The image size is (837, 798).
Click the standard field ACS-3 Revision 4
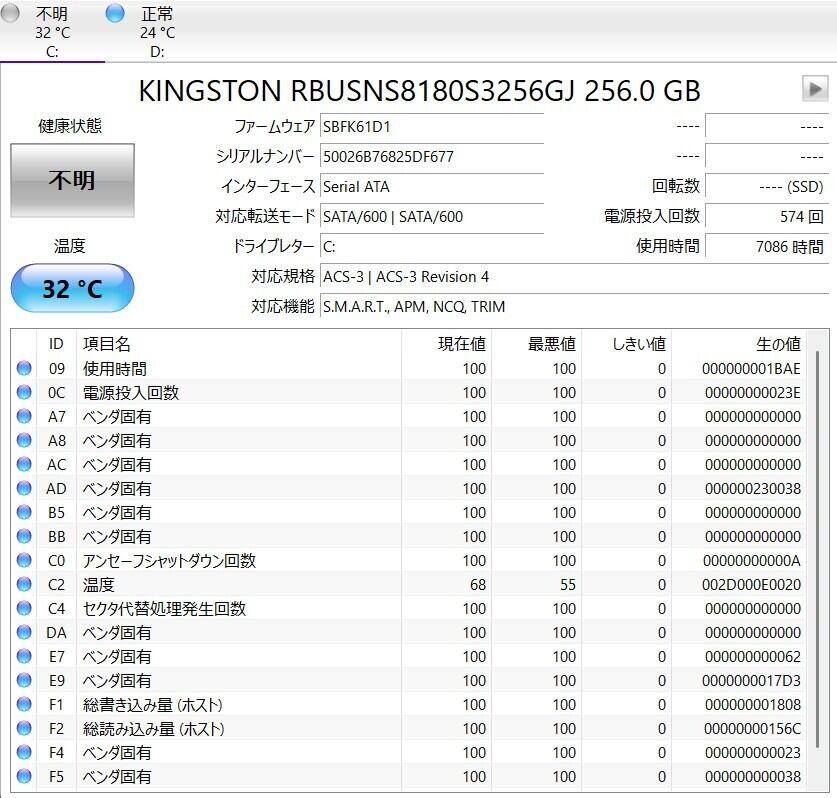[574, 276]
